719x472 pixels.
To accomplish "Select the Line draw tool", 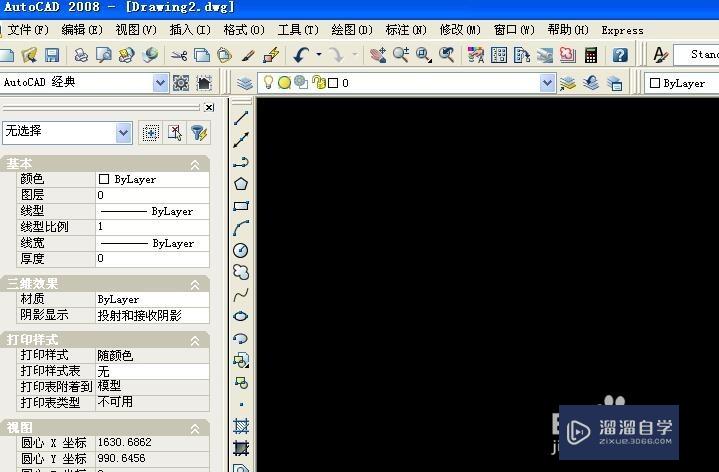I will point(241,118).
